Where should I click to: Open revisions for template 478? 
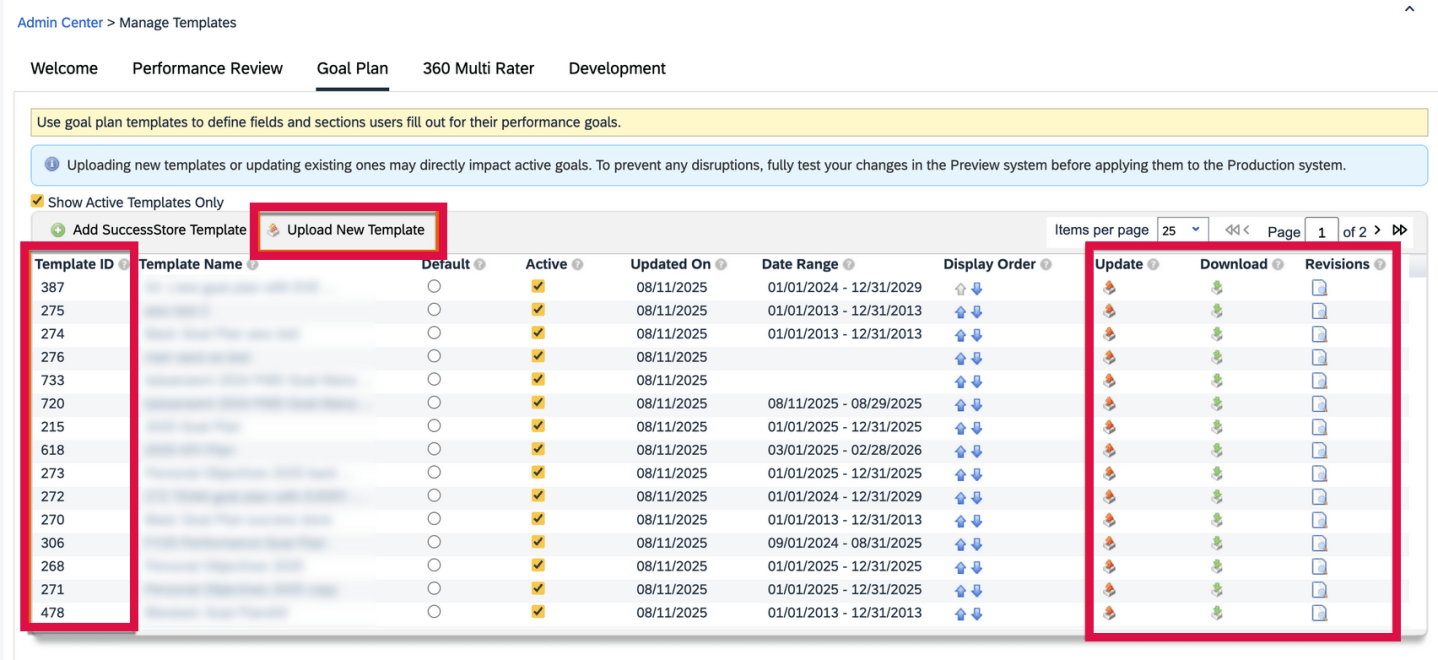click(x=1319, y=612)
